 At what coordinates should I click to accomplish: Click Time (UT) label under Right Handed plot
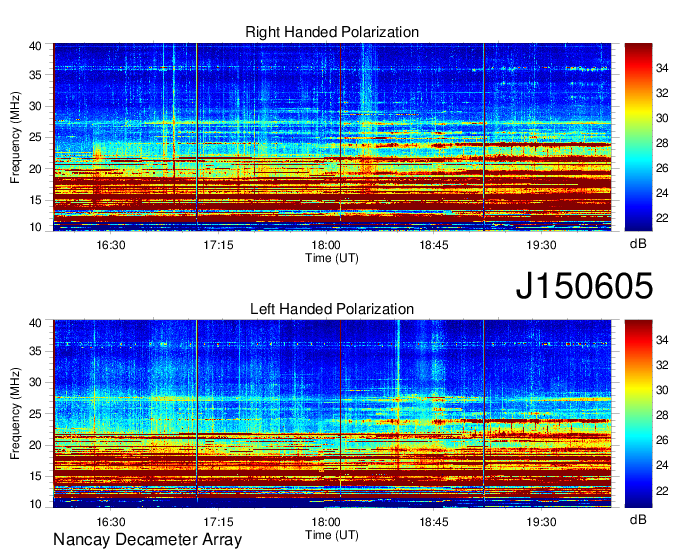tap(332, 258)
